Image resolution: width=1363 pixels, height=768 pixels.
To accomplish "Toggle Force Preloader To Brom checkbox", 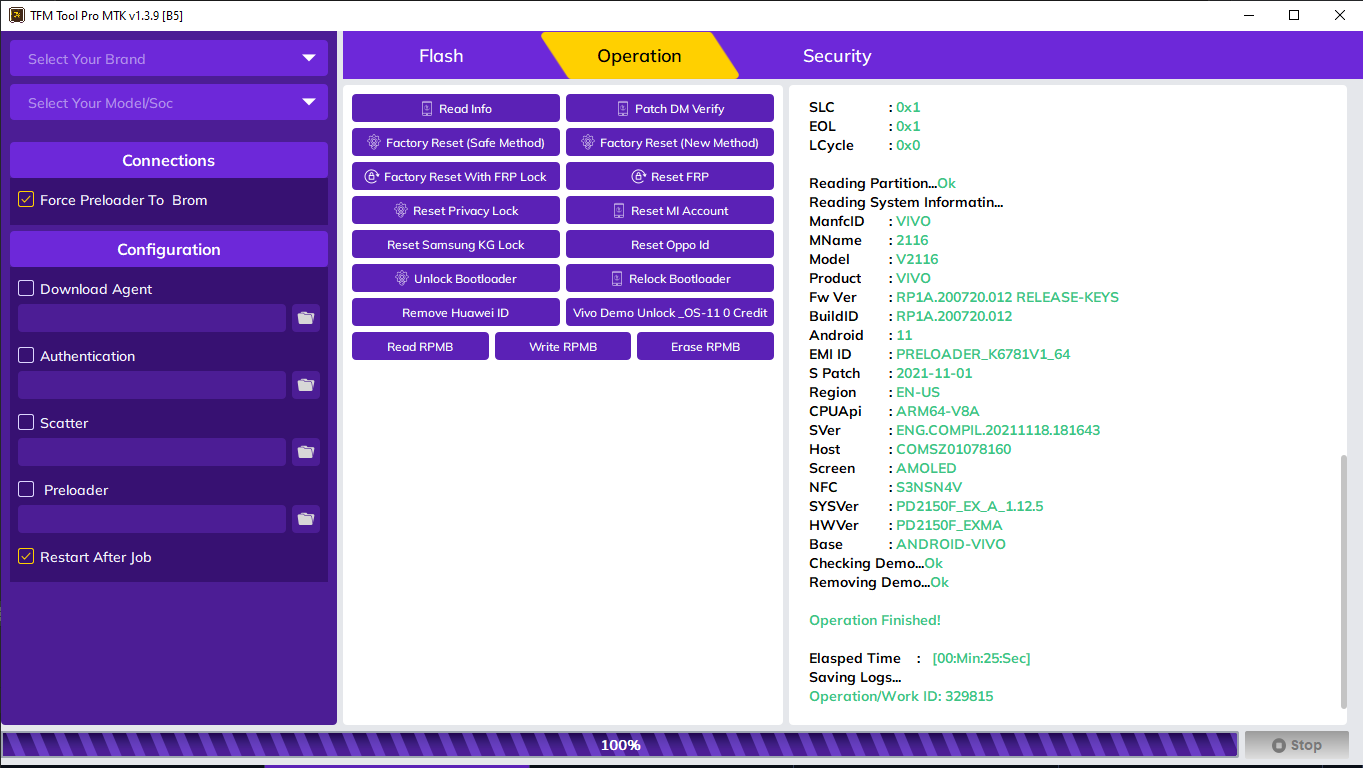I will tap(26, 200).
